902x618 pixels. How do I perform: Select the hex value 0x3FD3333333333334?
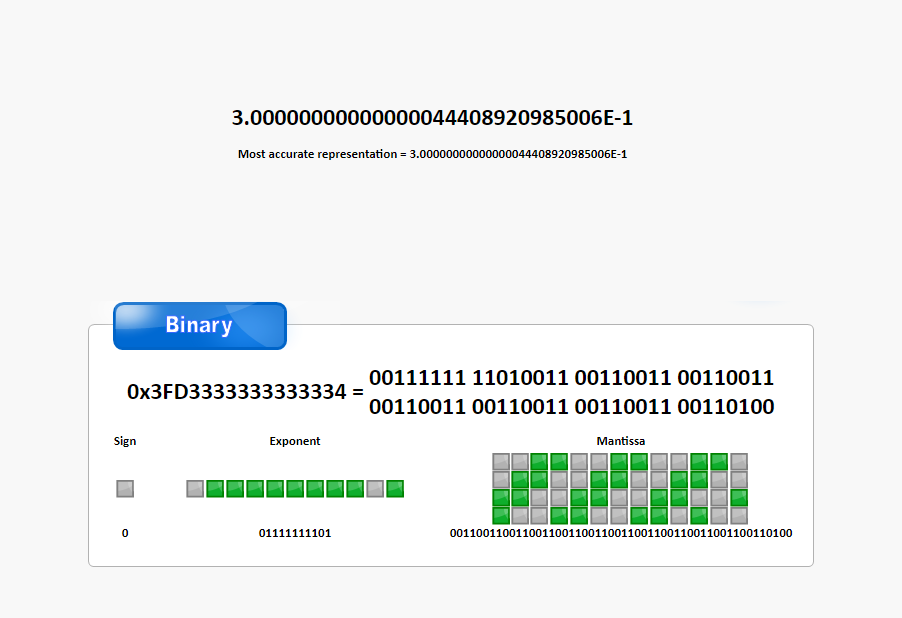pyautogui.click(x=236, y=392)
